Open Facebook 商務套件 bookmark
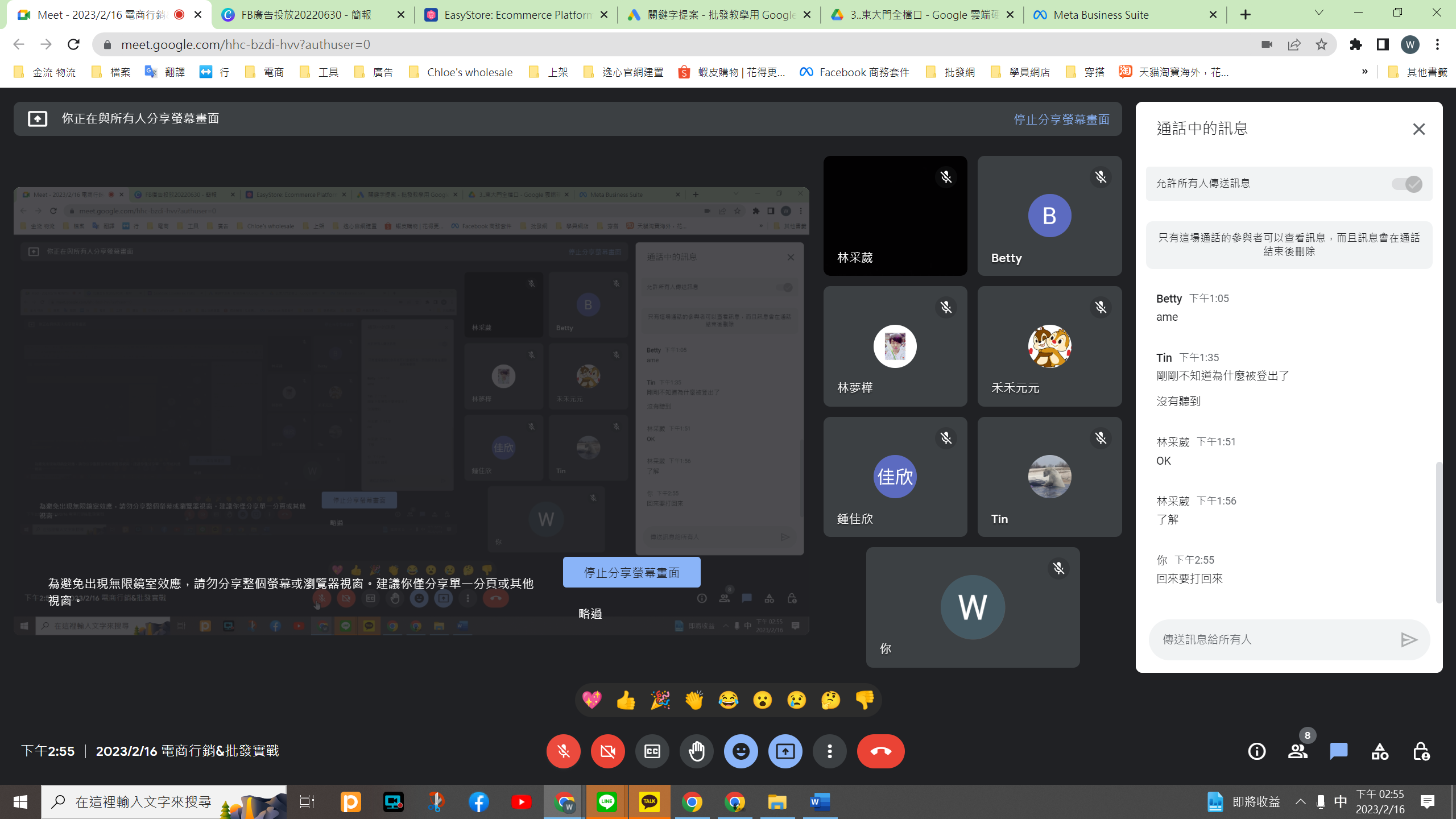 click(854, 72)
